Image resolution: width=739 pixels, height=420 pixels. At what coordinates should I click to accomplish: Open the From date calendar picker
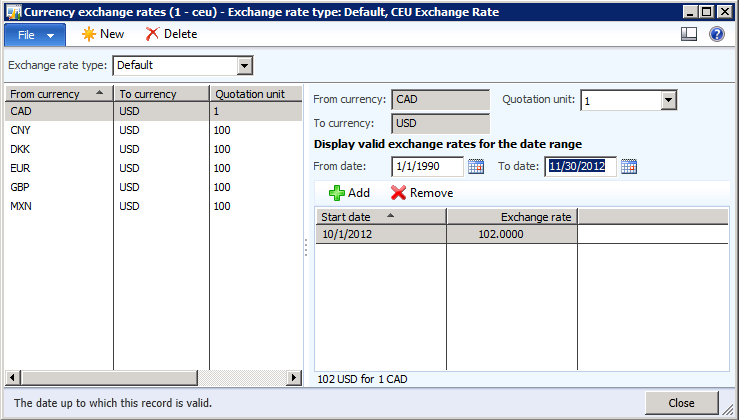pyautogui.click(x=476, y=167)
